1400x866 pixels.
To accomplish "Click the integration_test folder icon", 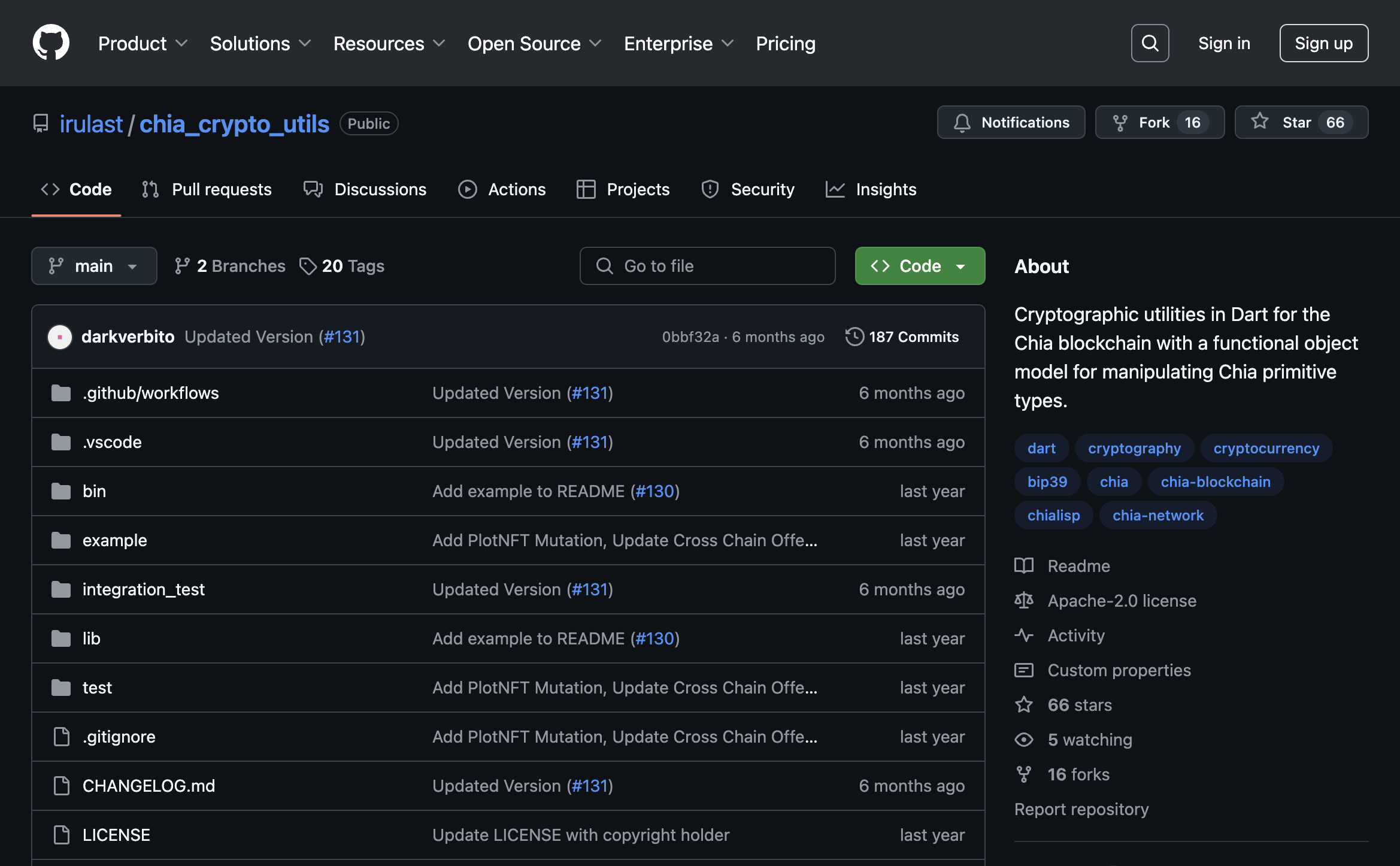I will coord(61,589).
